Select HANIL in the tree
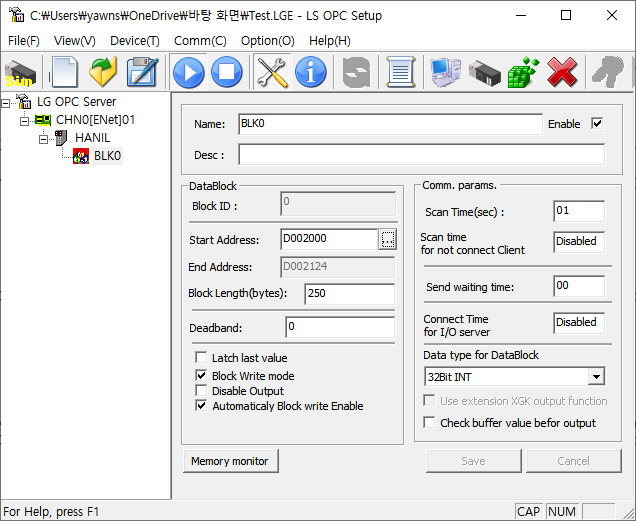 (92, 138)
